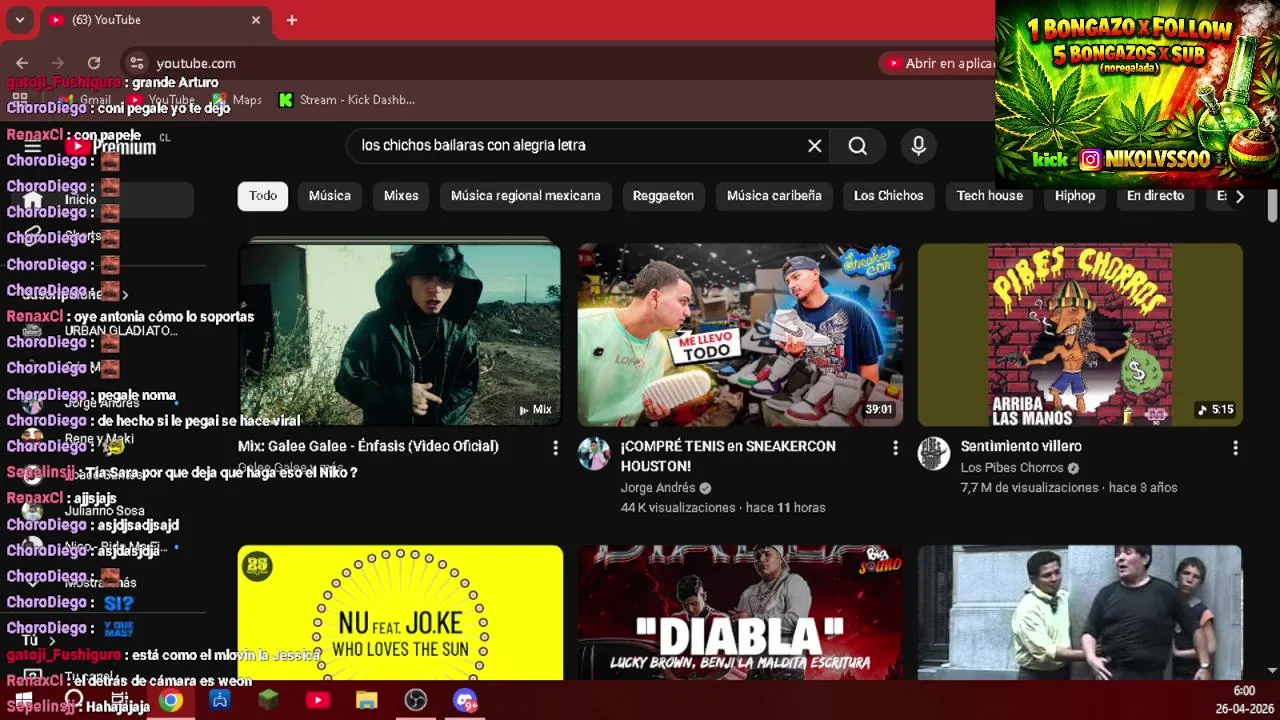1280x720 pixels.
Task: Open a new Chrome tab
Action: pyautogui.click(x=292, y=20)
